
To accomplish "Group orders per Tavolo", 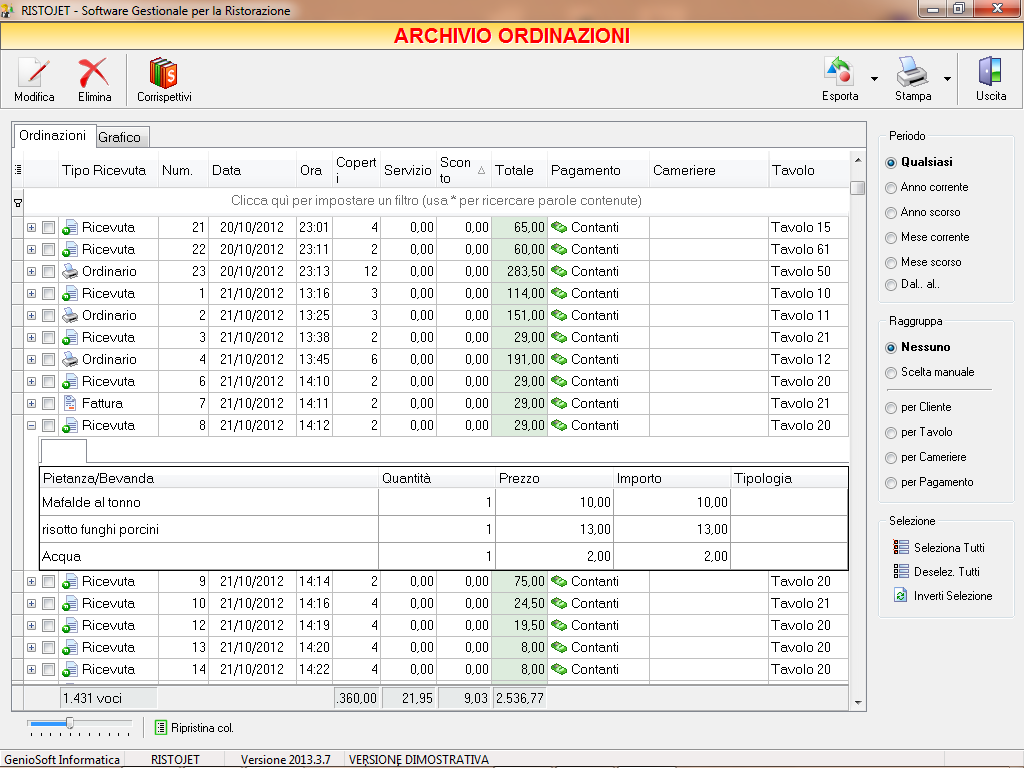I will [x=891, y=433].
